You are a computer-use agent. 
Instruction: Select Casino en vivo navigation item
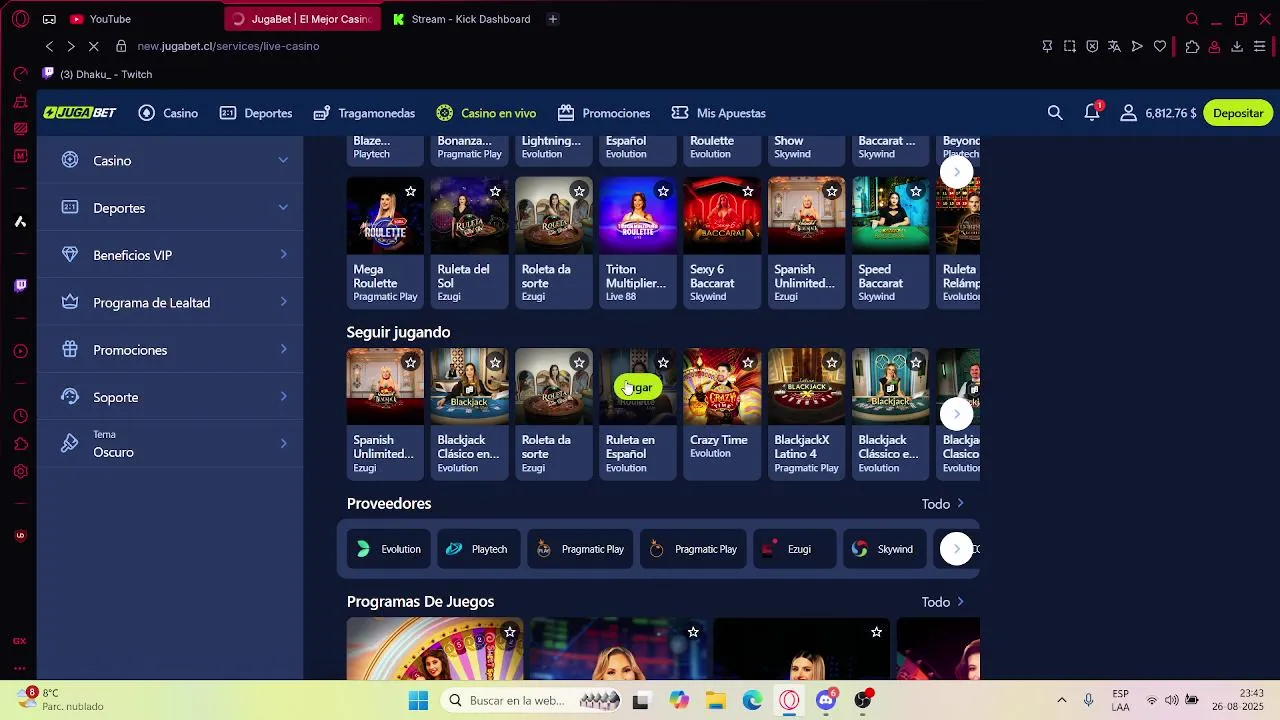tap(486, 113)
